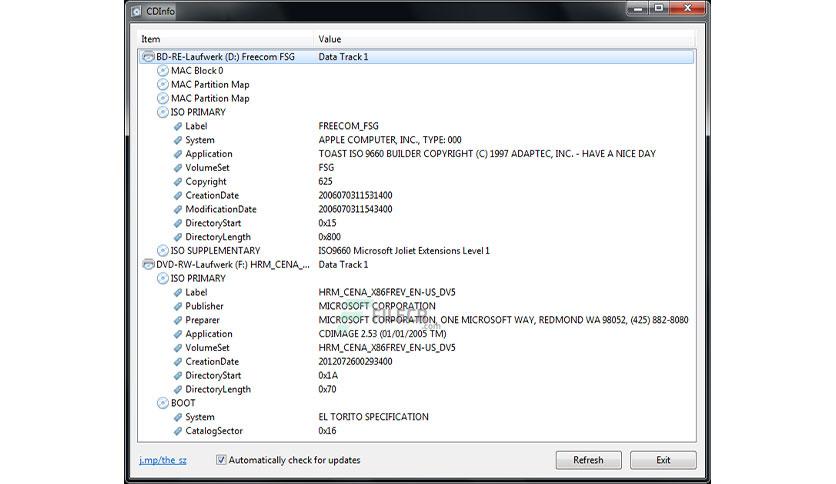The height and width of the screenshot is (484, 836).
Task: Click the tag icon beside Label FREECOM_FSG
Action: point(178,126)
